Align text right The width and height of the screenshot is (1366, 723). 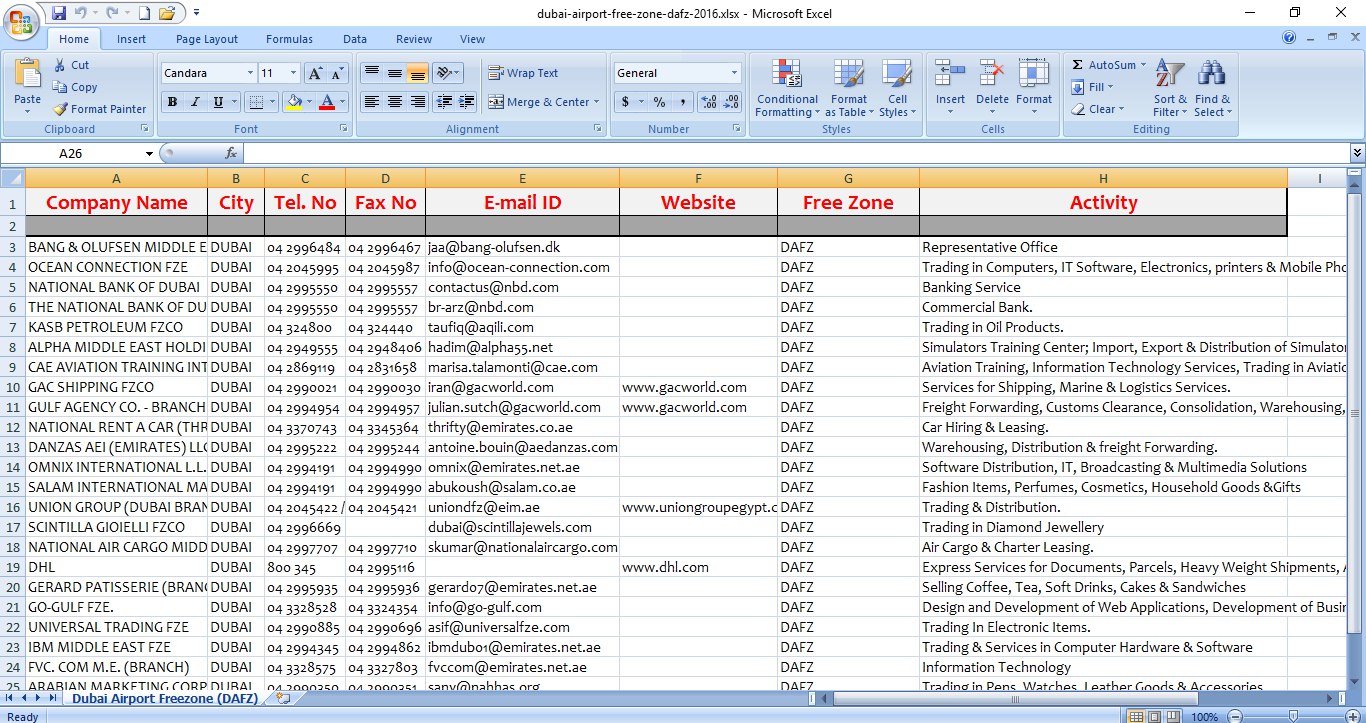pyautogui.click(x=417, y=102)
